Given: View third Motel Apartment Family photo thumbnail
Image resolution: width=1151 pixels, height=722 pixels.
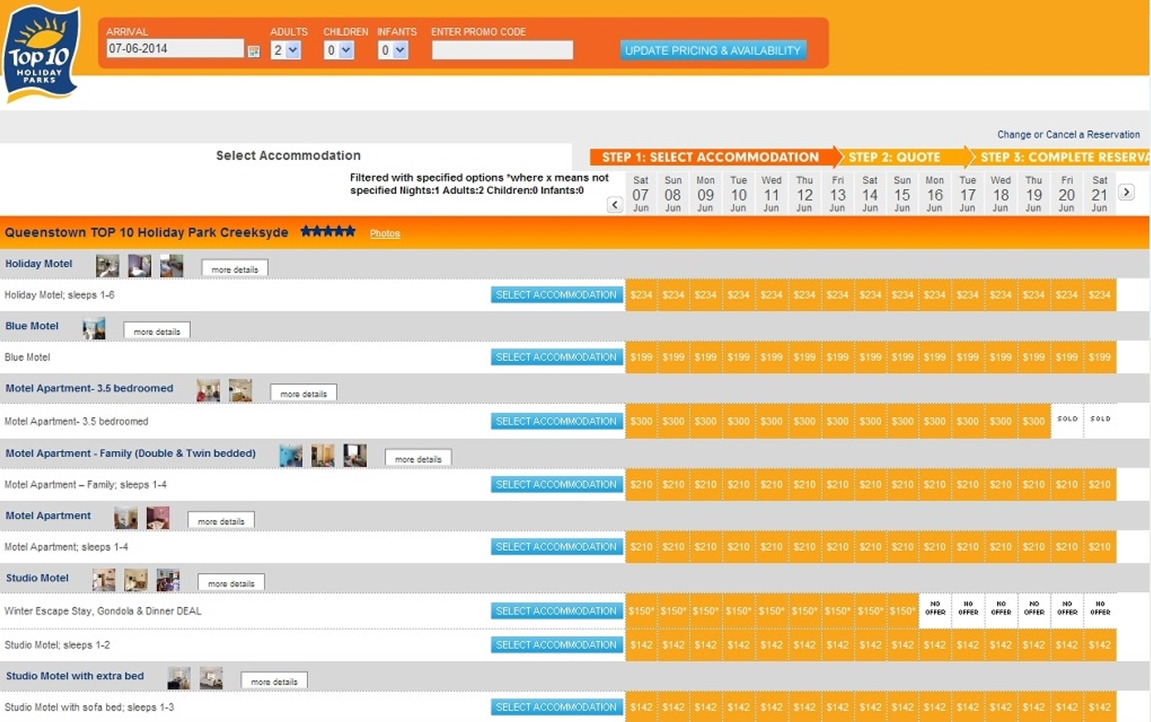Looking at the screenshot, I should coord(355,456).
